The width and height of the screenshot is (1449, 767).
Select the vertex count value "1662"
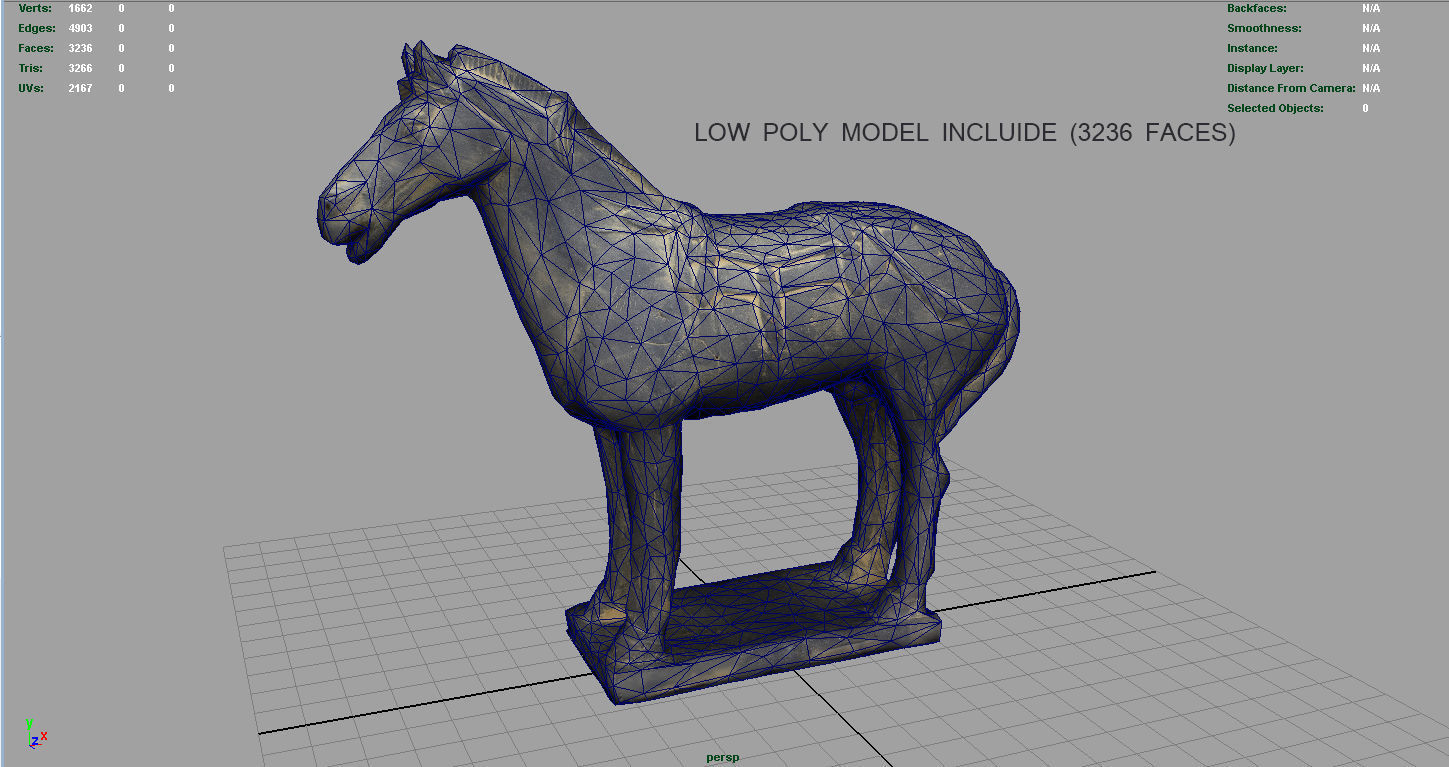coord(80,8)
